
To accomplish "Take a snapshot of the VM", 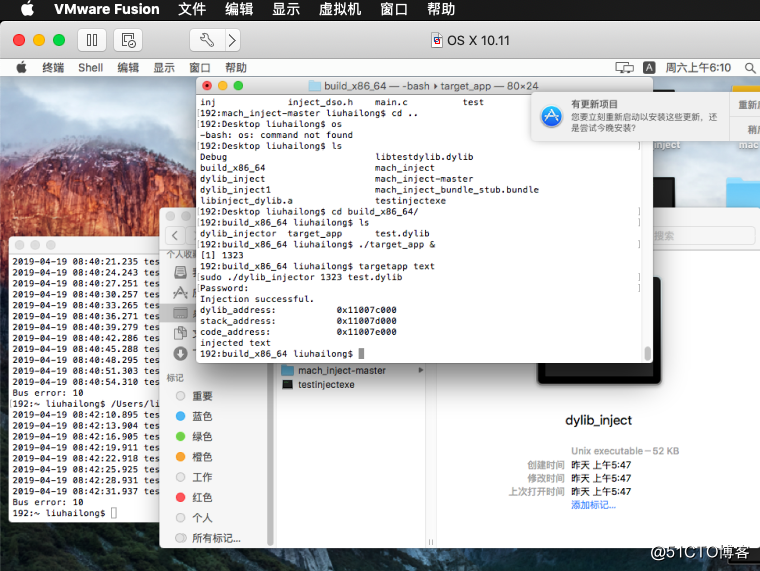I will [x=128, y=40].
